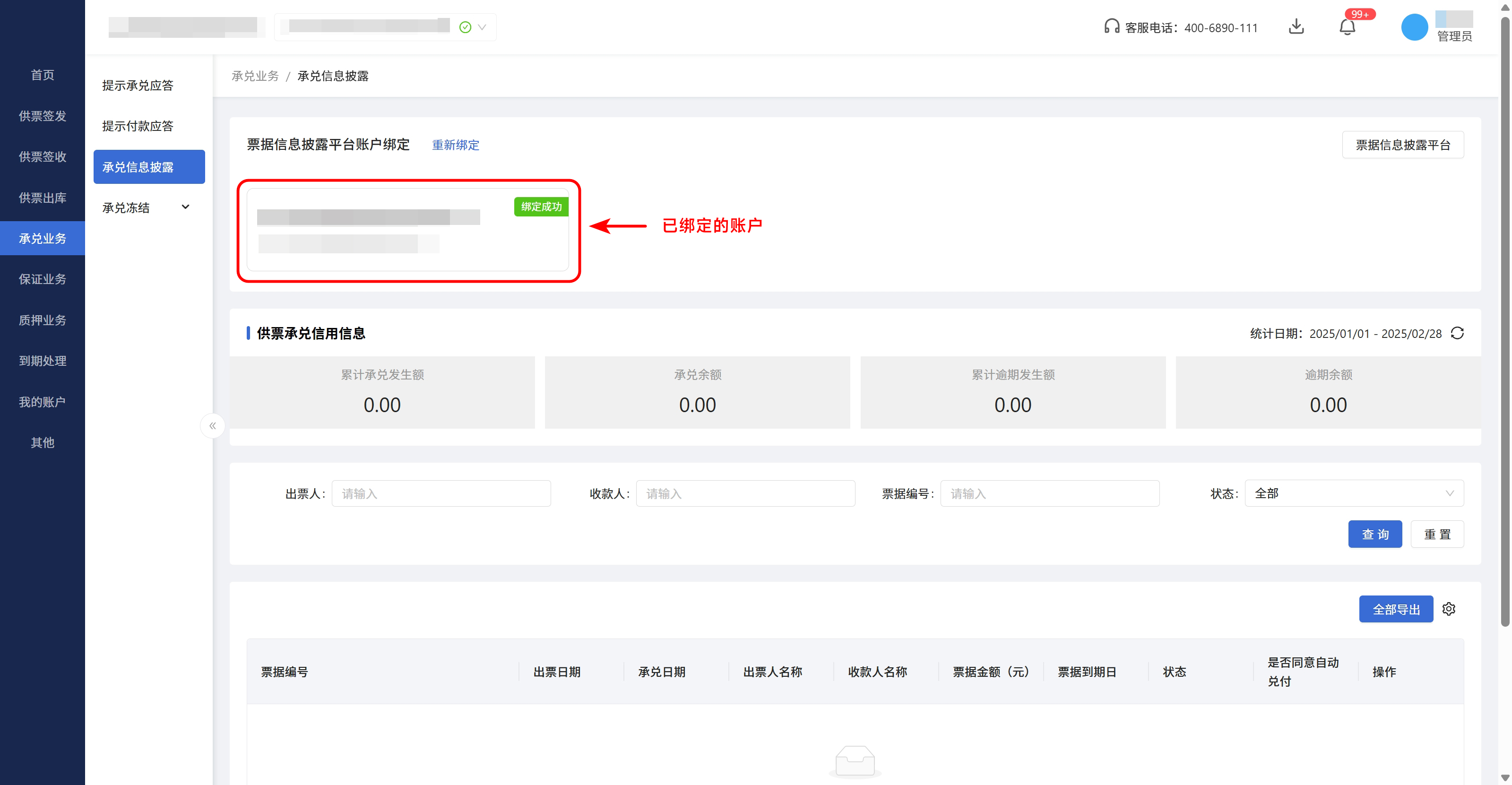Open company selector dropdown arrow
The width and height of the screenshot is (1512, 785).
[482, 27]
